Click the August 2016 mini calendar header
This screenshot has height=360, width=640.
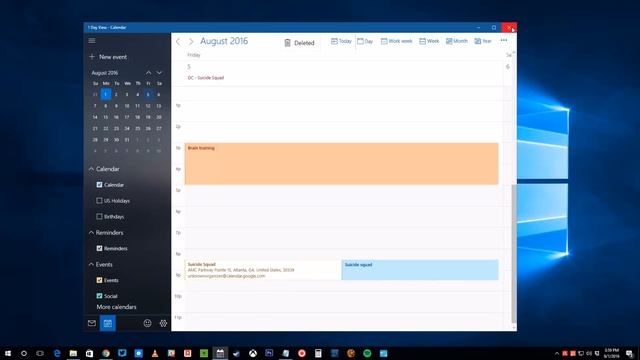[x=105, y=73]
